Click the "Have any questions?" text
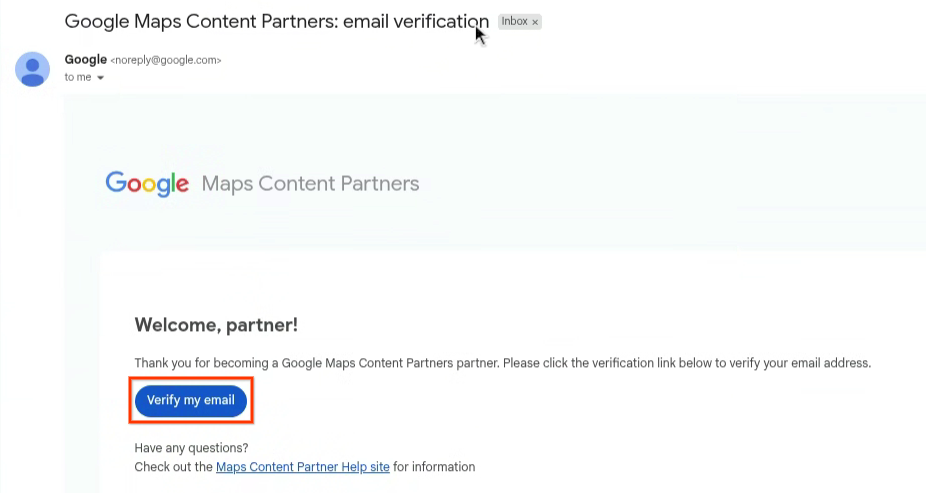 191,448
